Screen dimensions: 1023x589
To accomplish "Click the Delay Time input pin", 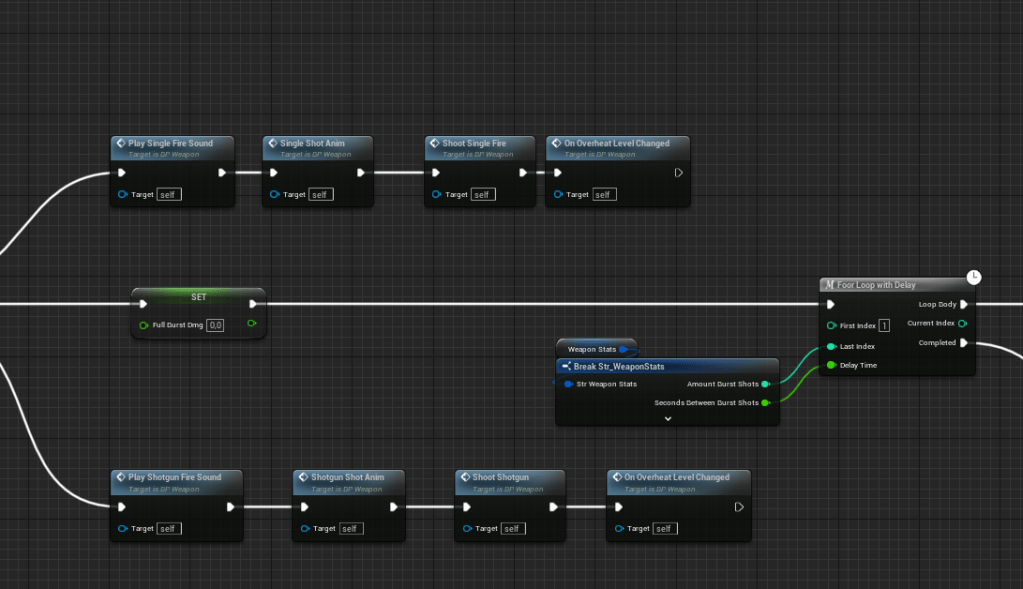I will point(831,365).
